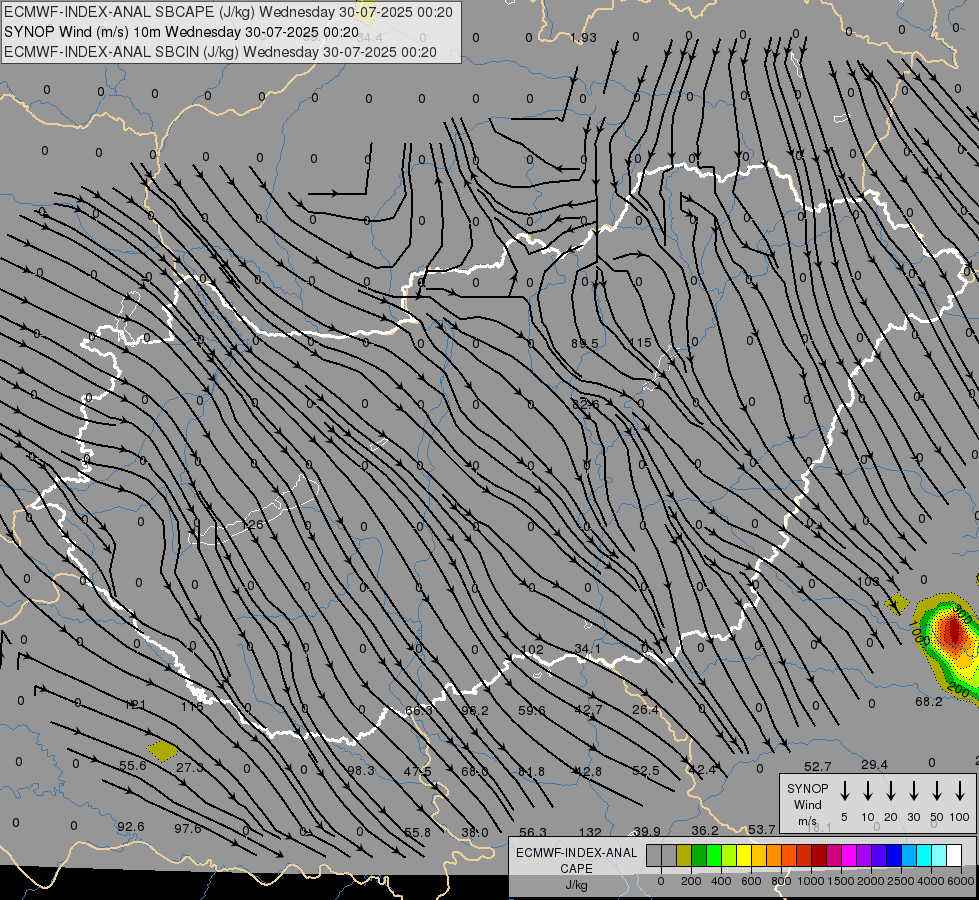This screenshot has height=900, width=979.
Task: Click the wind legend arrow for 100 m/s
Action: [960, 791]
